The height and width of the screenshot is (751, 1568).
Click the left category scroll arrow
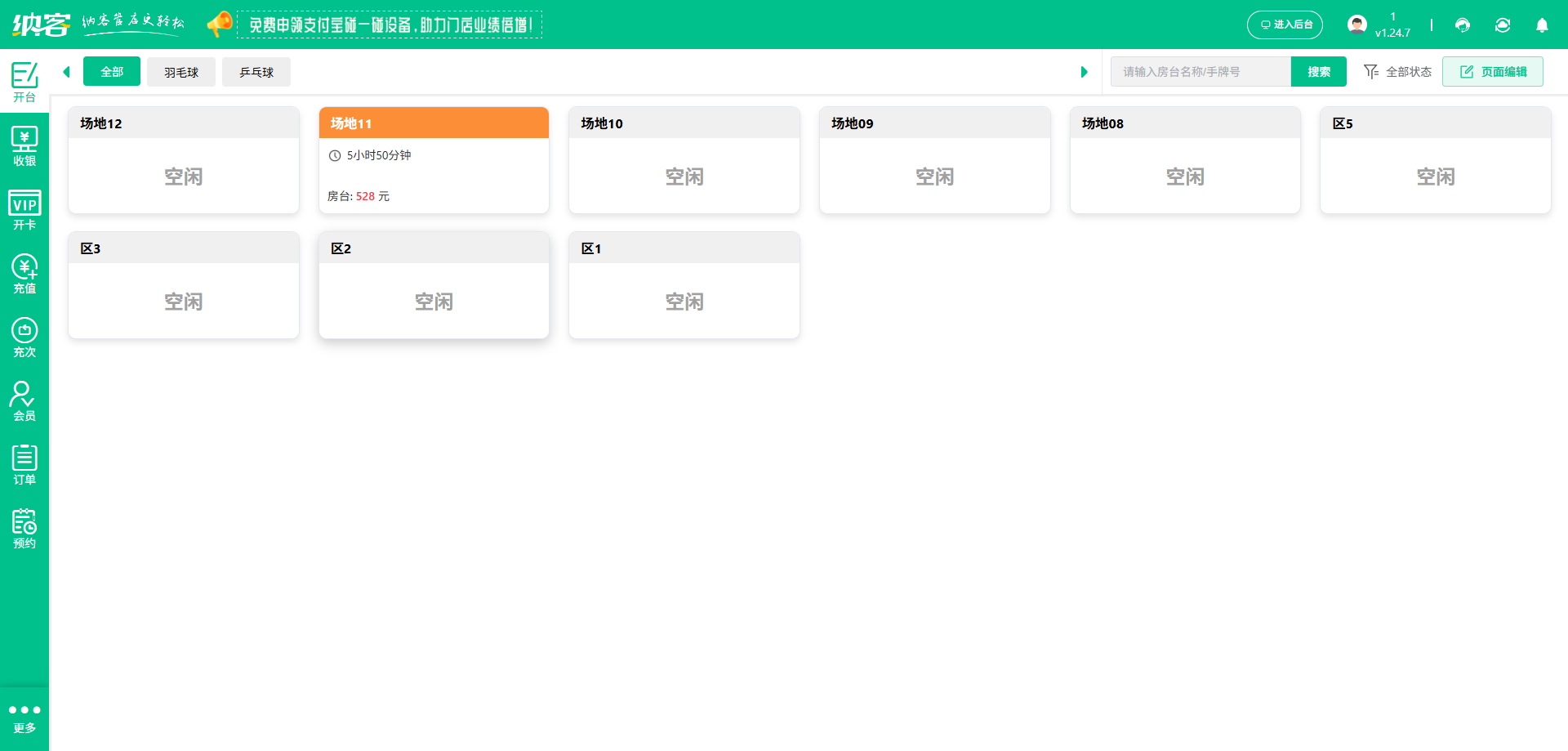click(x=67, y=72)
